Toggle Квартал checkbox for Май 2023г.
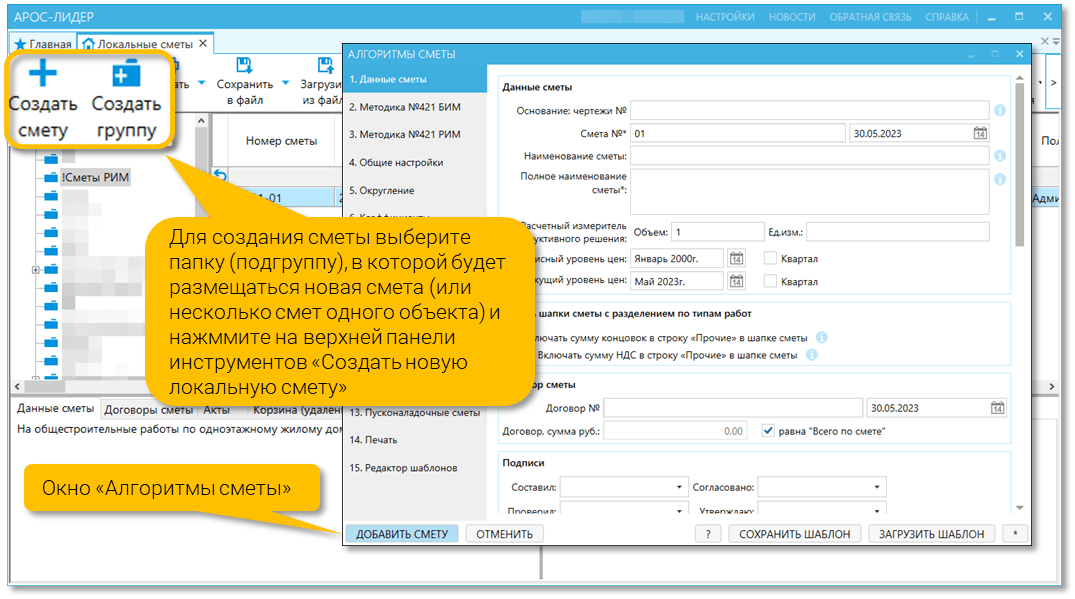The width and height of the screenshot is (1075, 599). pyautogui.click(x=770, y=281)
